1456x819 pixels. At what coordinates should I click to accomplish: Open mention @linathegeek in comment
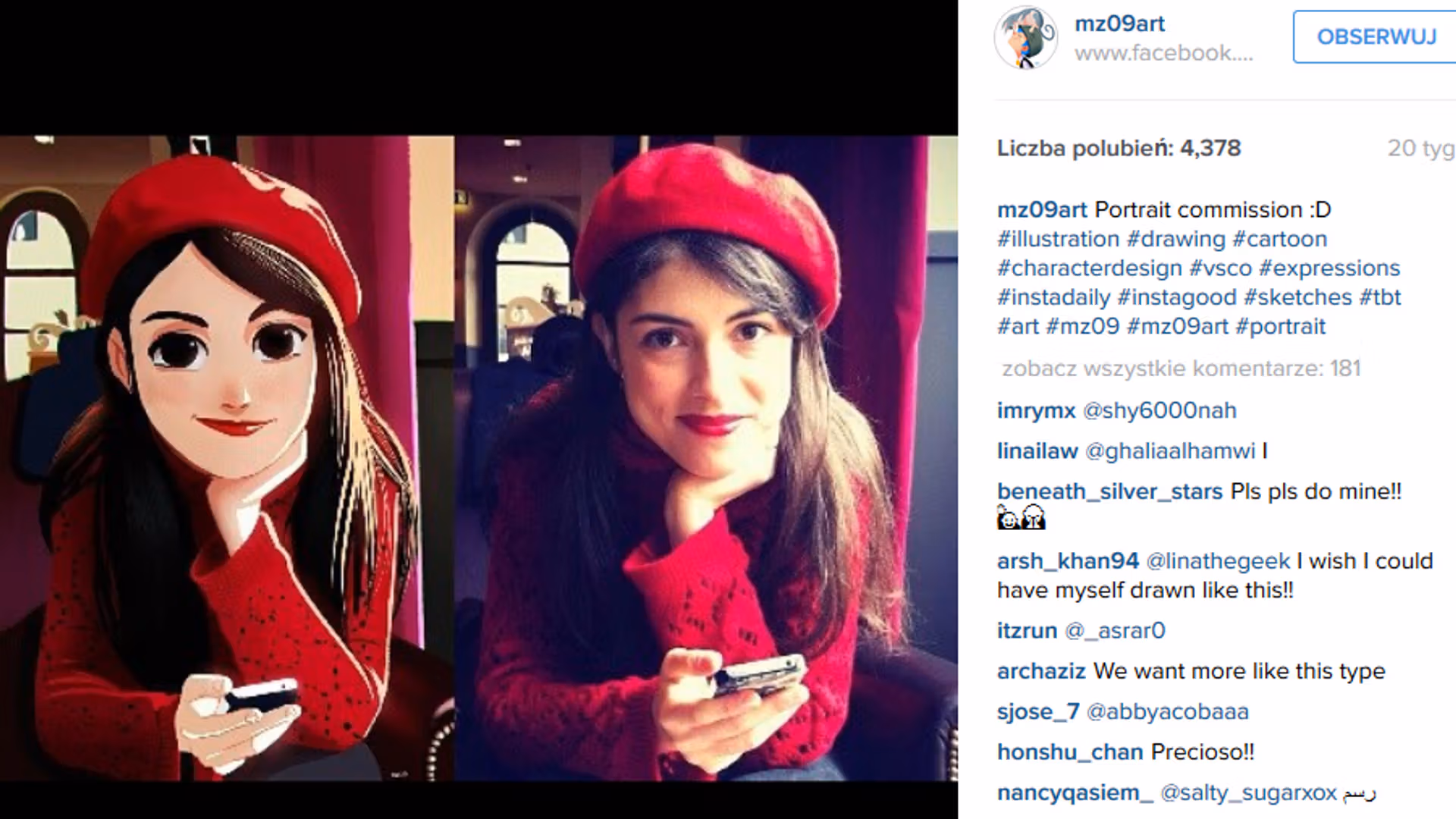tap(1218, 561)
